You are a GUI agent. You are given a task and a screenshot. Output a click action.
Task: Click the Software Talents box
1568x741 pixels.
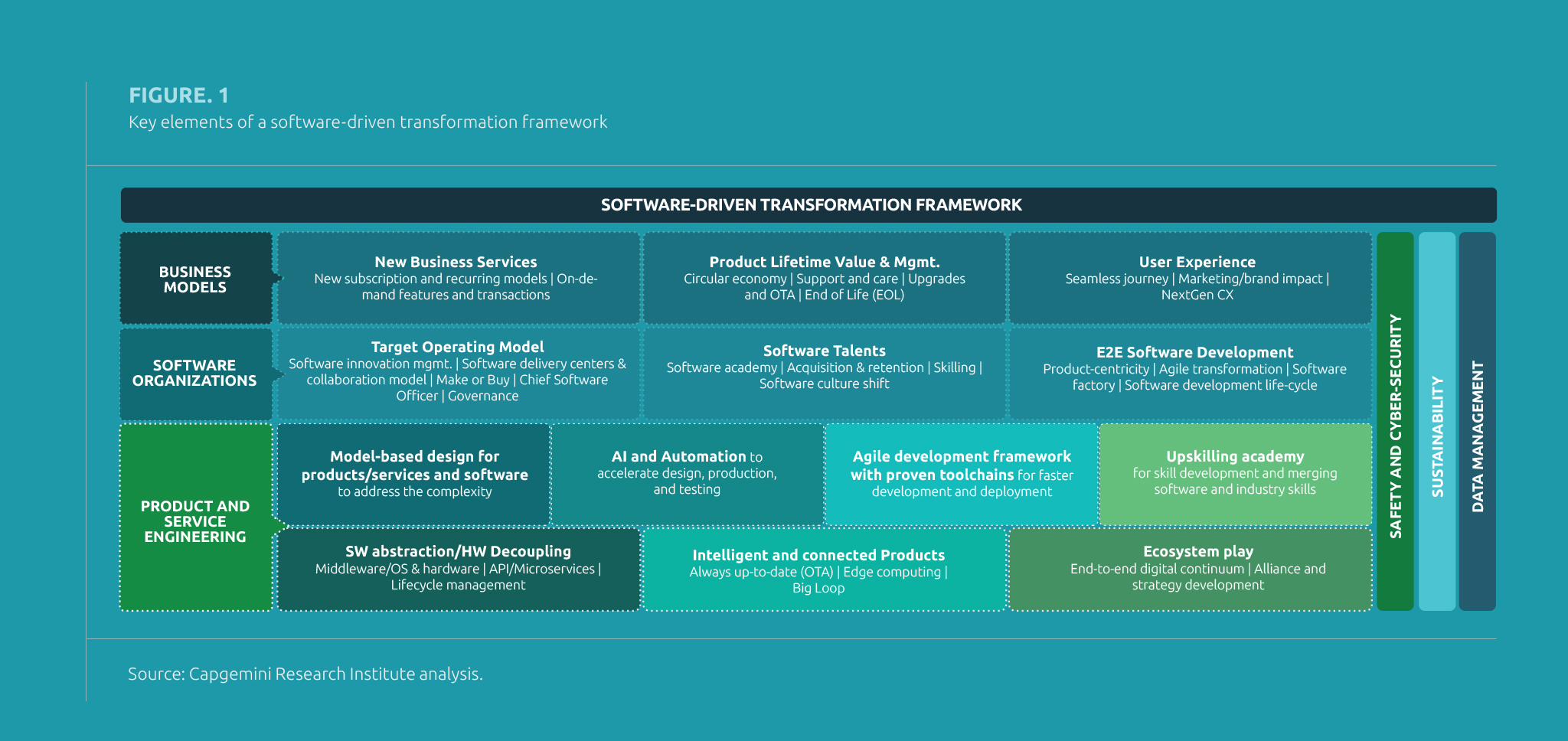pyautogui.click(x=823, y=371)
